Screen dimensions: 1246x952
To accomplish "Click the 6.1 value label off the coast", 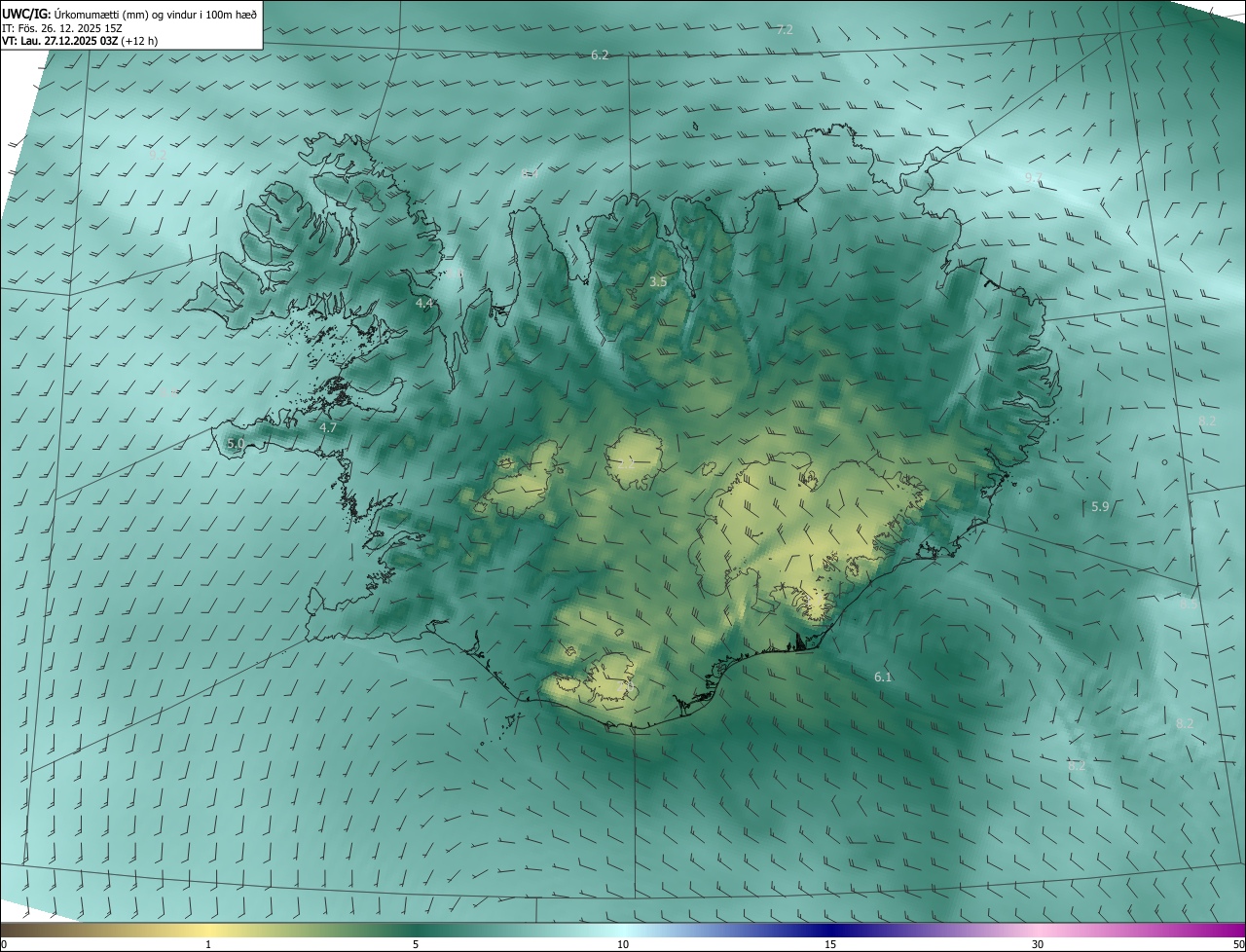I will tap(883, 677).
